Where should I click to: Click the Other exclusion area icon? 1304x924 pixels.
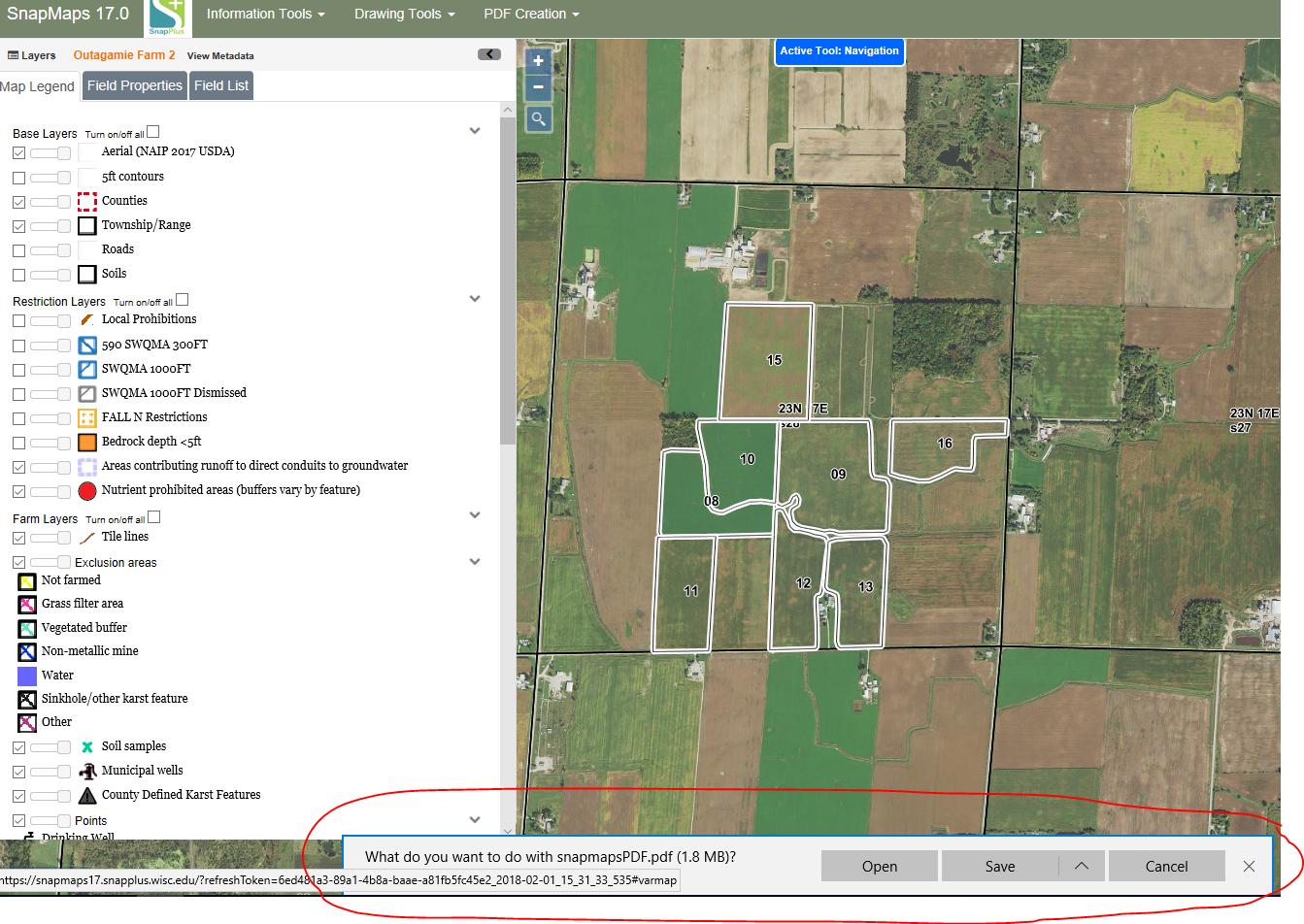pos(27,723)
